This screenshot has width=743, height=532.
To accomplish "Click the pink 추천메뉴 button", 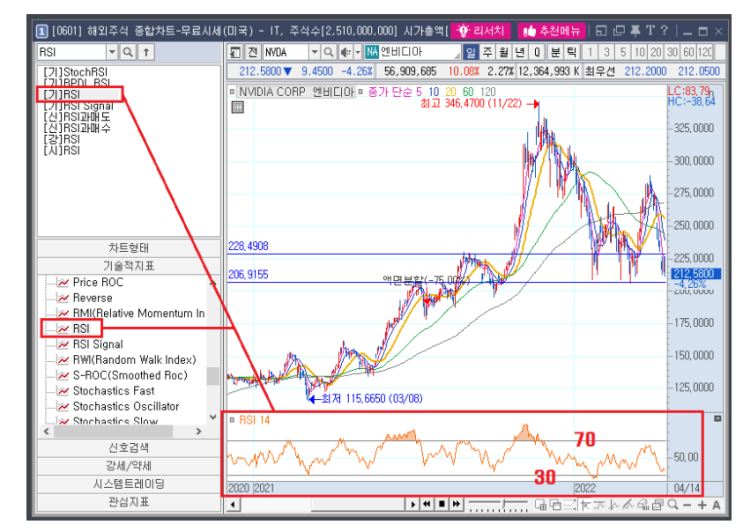I will (x=552, y=31).
